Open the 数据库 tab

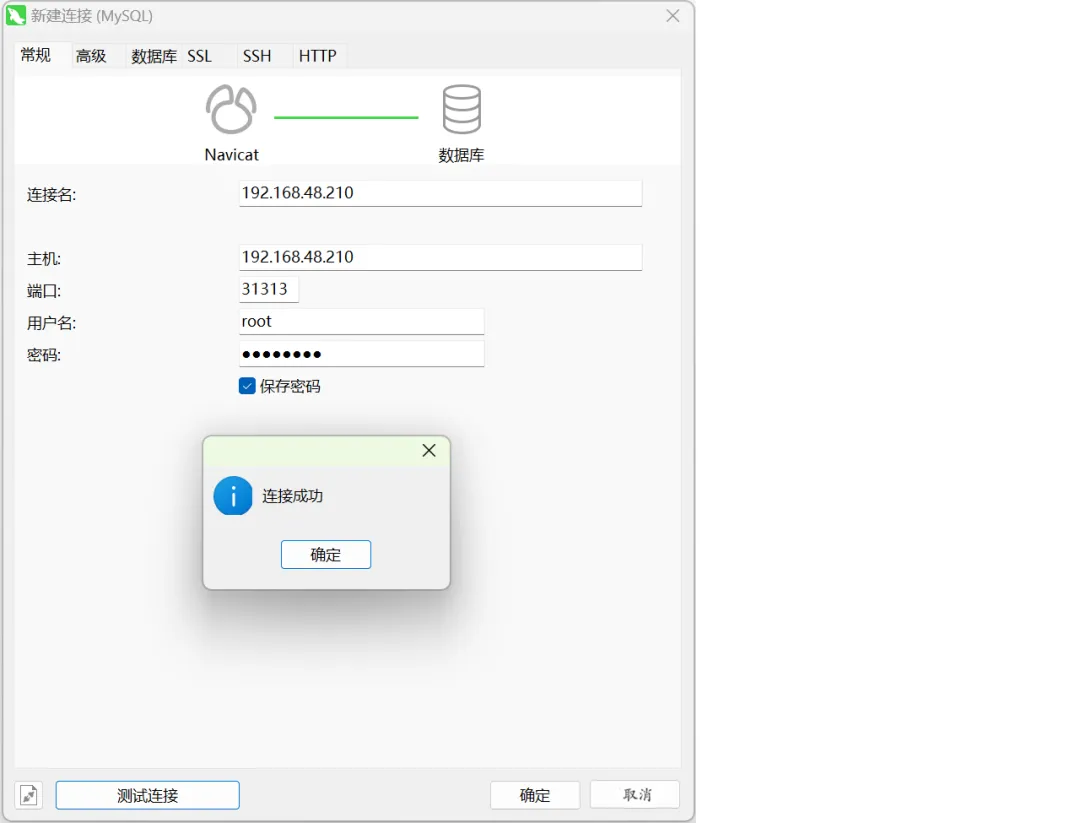(x=153, y=56)
